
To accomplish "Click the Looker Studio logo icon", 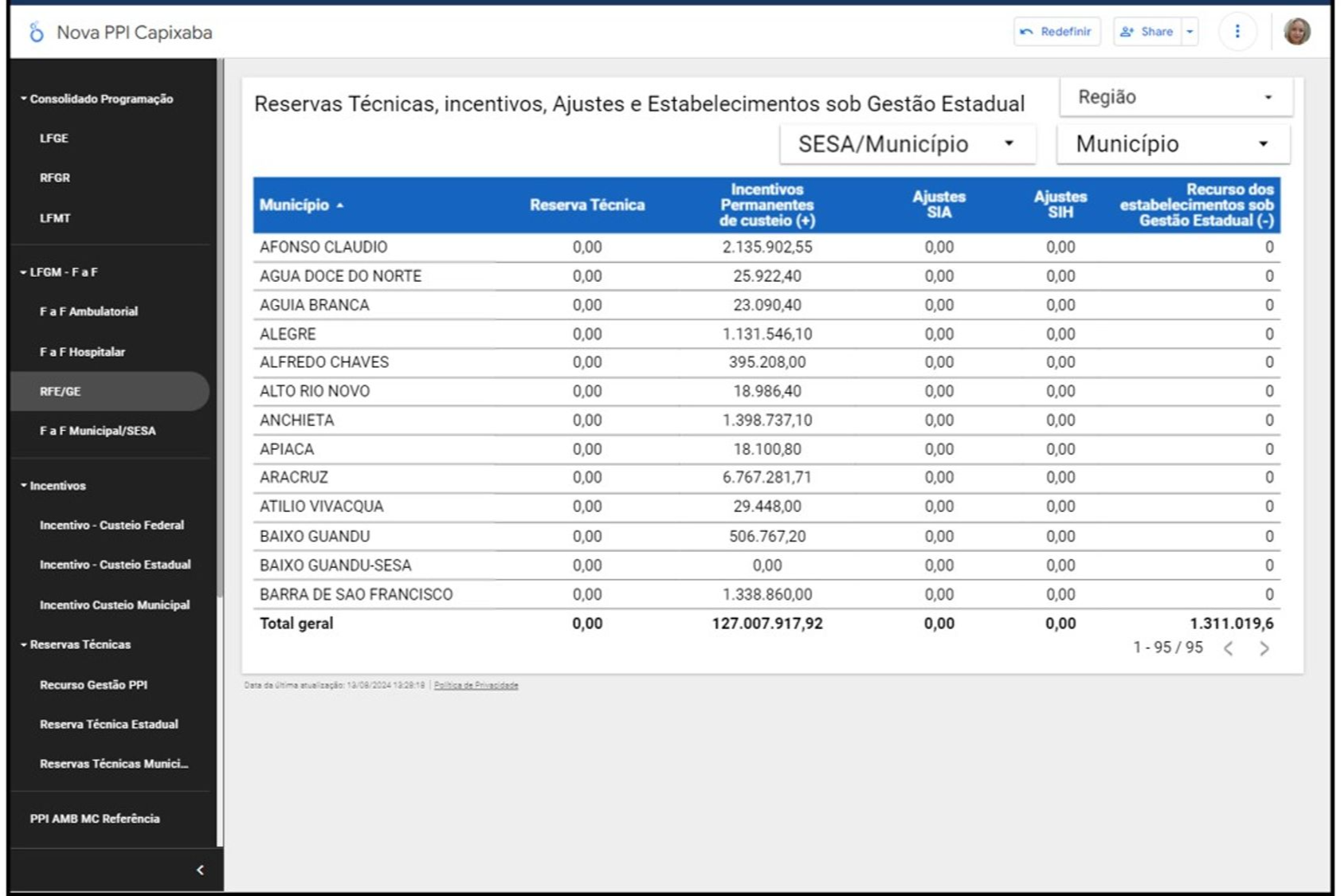I will tap(36, 32).
